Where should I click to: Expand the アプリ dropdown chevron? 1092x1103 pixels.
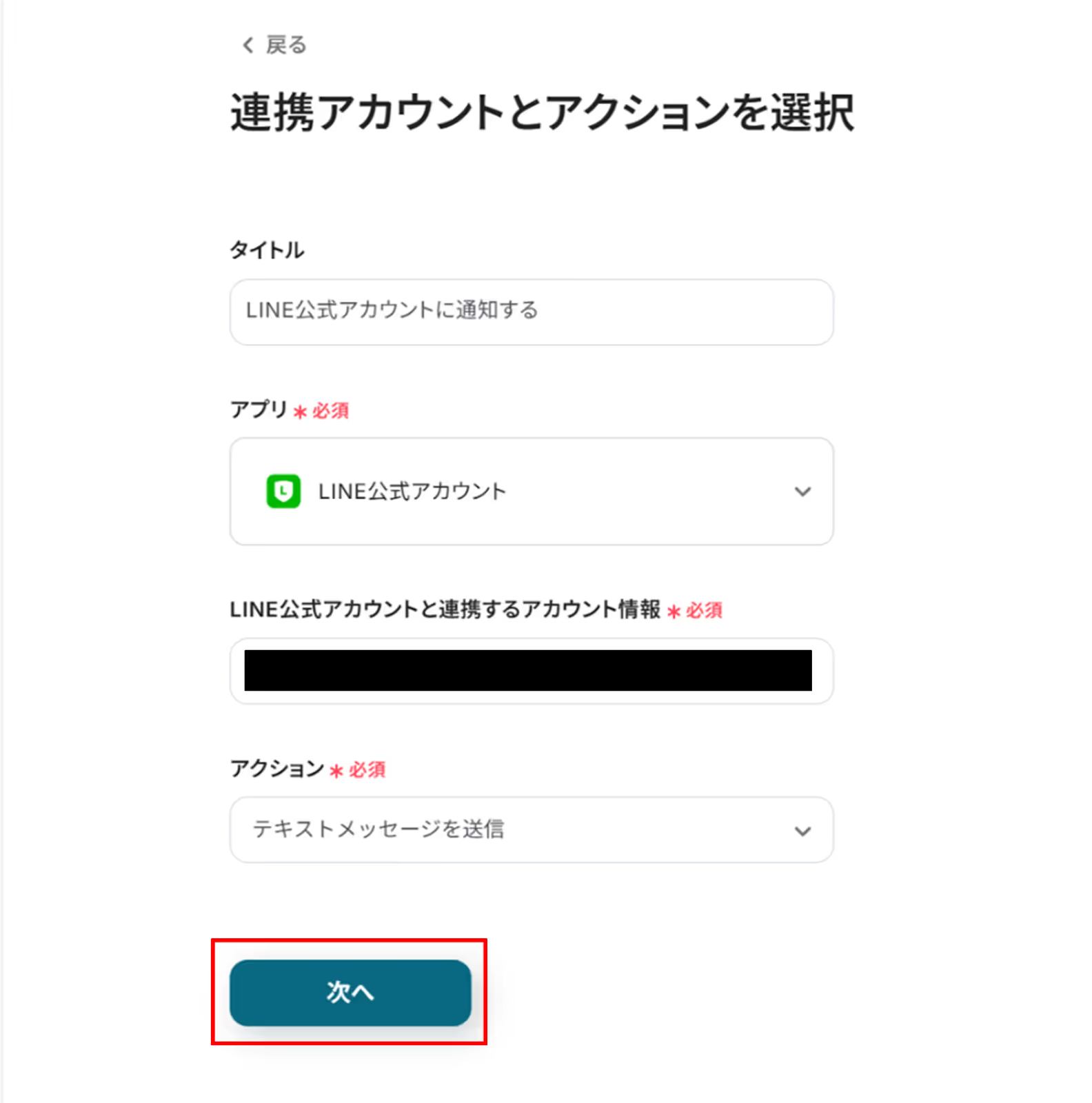pos(802,492)
